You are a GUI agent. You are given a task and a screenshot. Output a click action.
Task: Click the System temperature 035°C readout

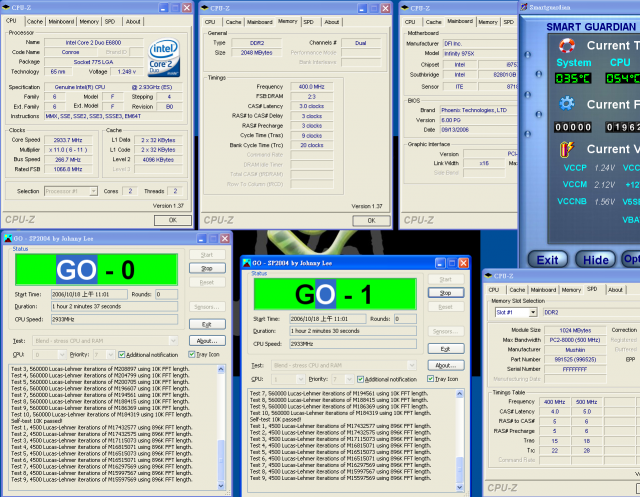573,78
